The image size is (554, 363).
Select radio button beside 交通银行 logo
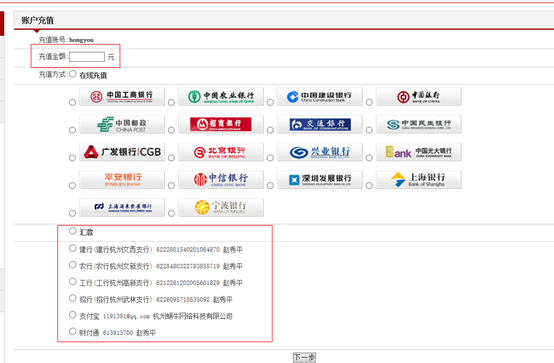coord(270,130)
